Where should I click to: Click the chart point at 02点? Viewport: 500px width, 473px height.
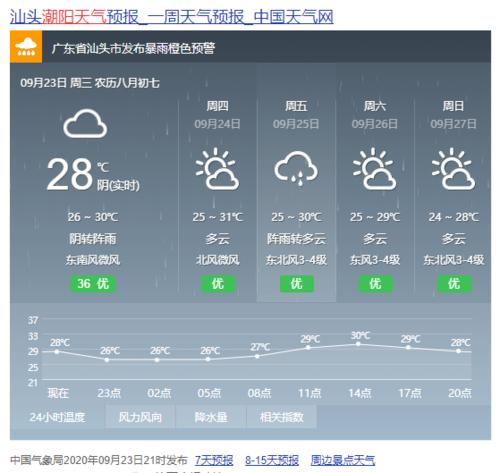click(x=157, y=360)
